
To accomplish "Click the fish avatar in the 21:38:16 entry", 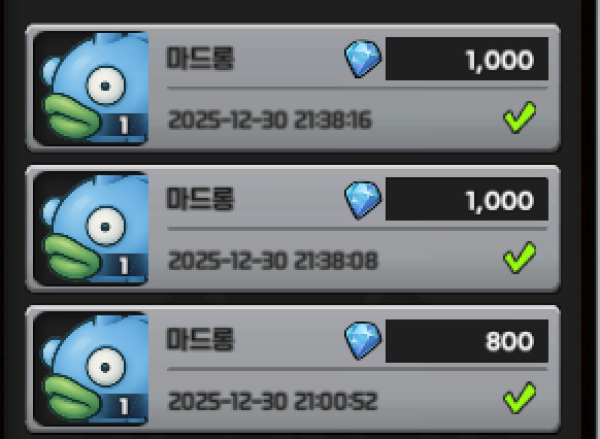I will (91, 88).
